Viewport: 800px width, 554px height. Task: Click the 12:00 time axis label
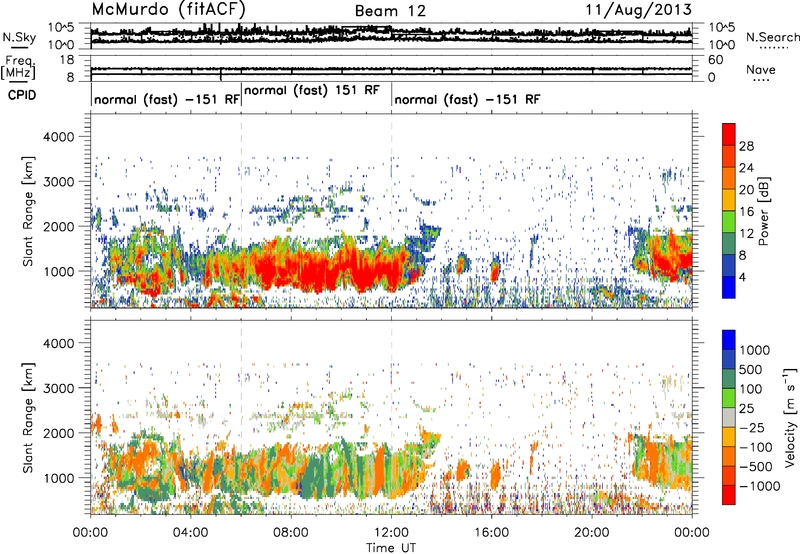pyautogui.click(x=391, y=532)
